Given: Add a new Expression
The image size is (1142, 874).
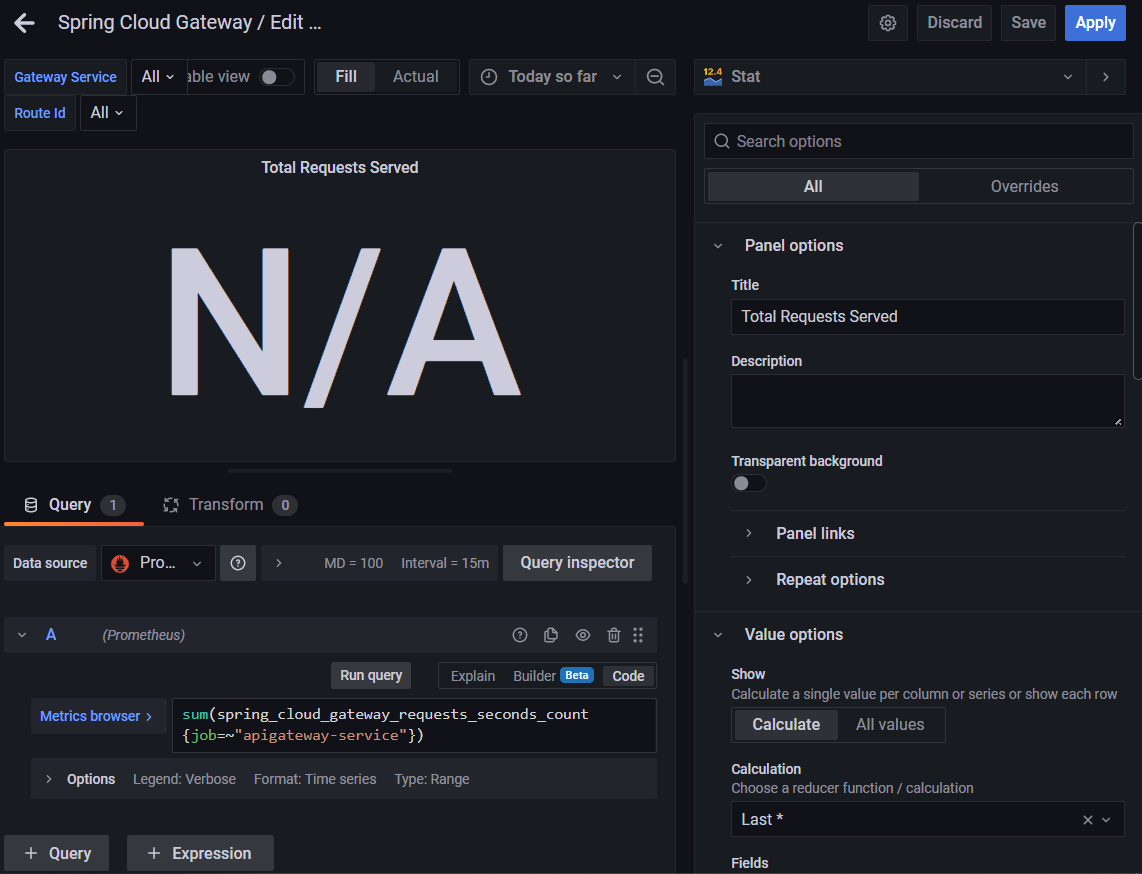Looking at the screenshot, I should 200,854.
